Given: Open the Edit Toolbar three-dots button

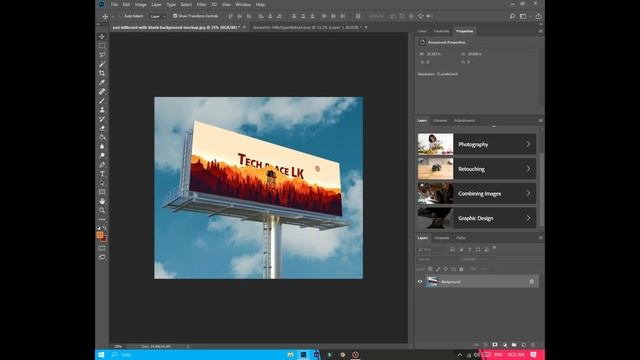Looking at the screenshot, I should point(102,219).
